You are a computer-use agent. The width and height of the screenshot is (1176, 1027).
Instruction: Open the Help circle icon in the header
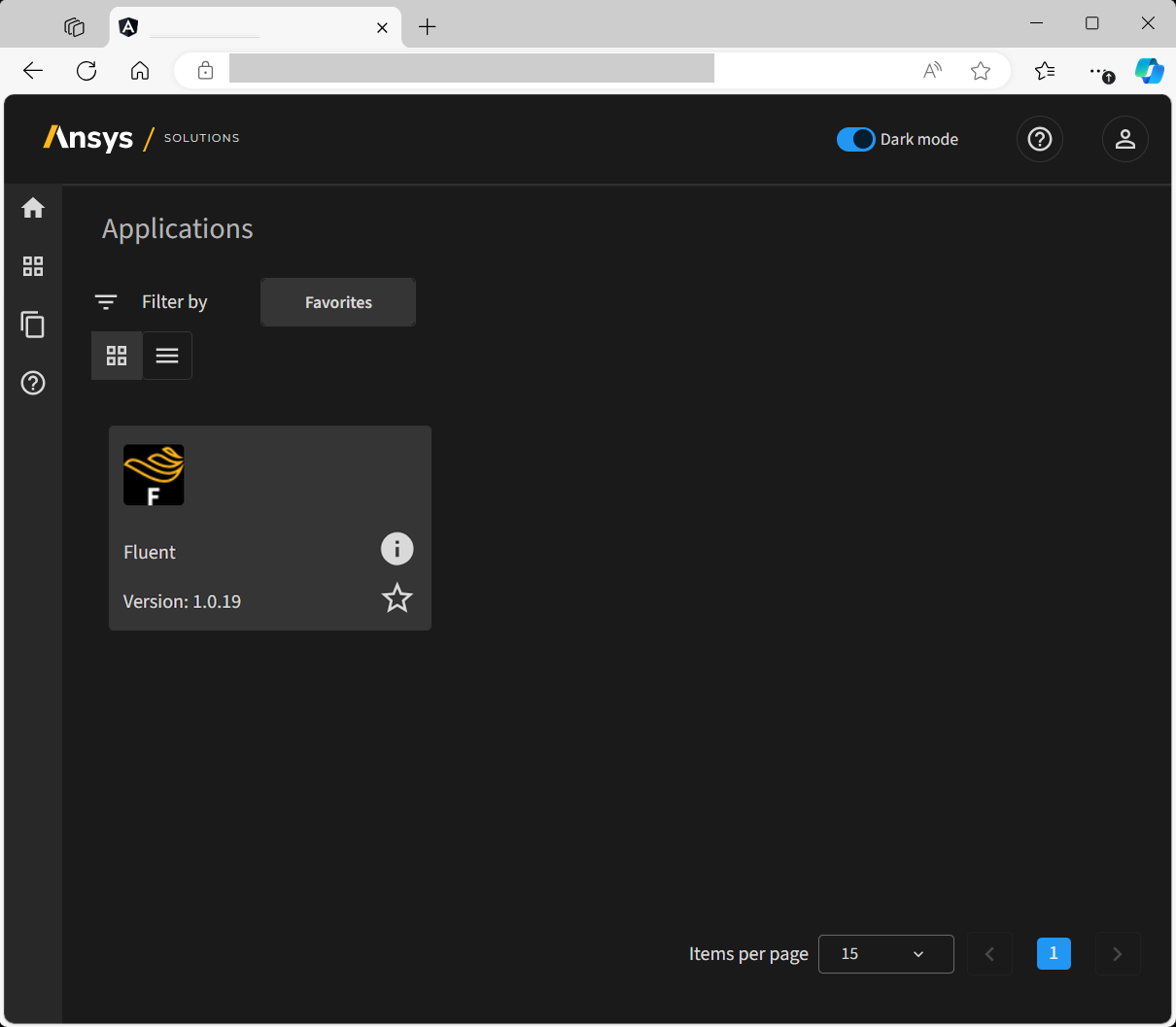pos(1039,139)
